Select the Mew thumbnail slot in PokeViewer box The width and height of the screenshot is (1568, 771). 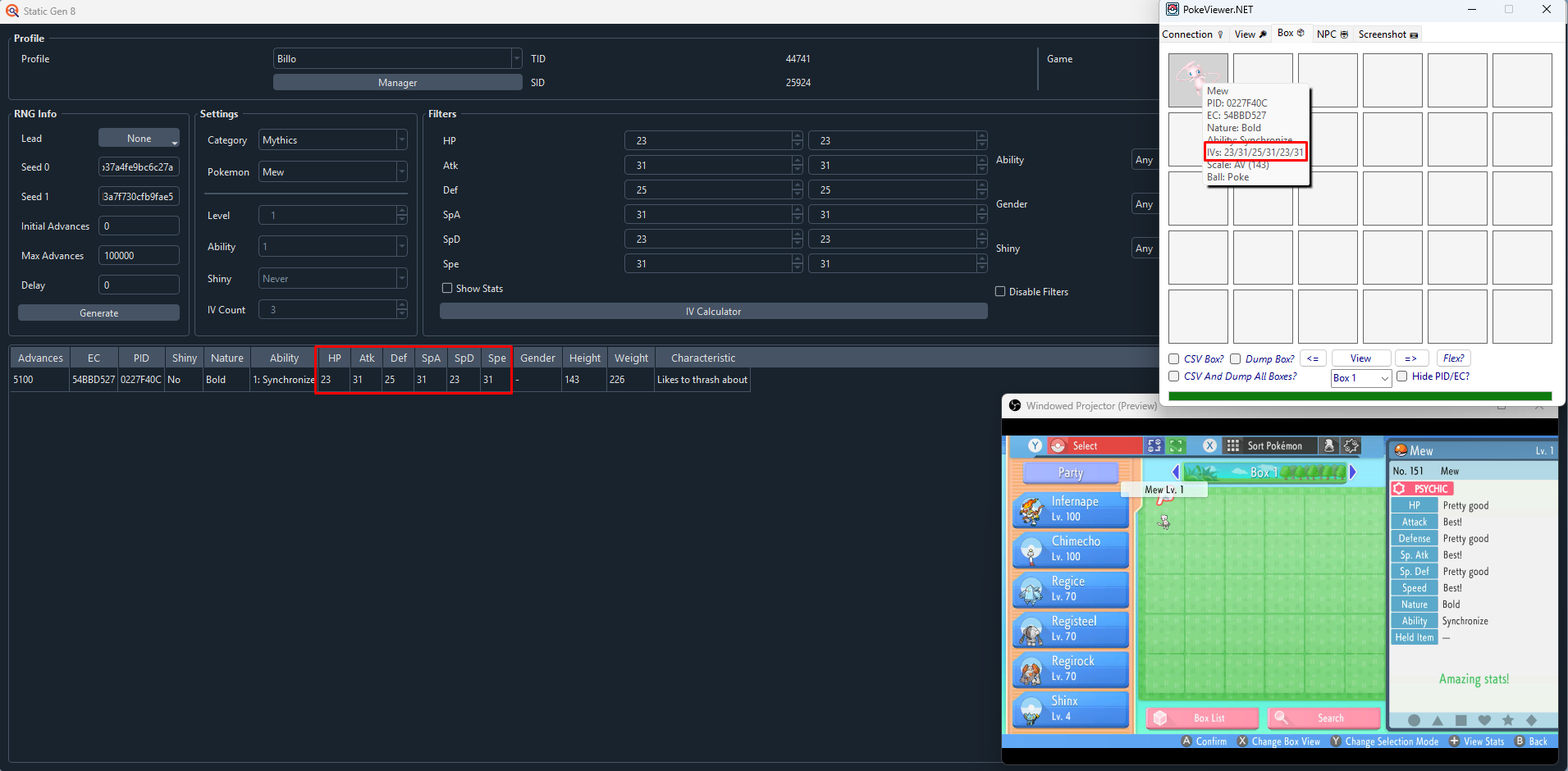1198,80
